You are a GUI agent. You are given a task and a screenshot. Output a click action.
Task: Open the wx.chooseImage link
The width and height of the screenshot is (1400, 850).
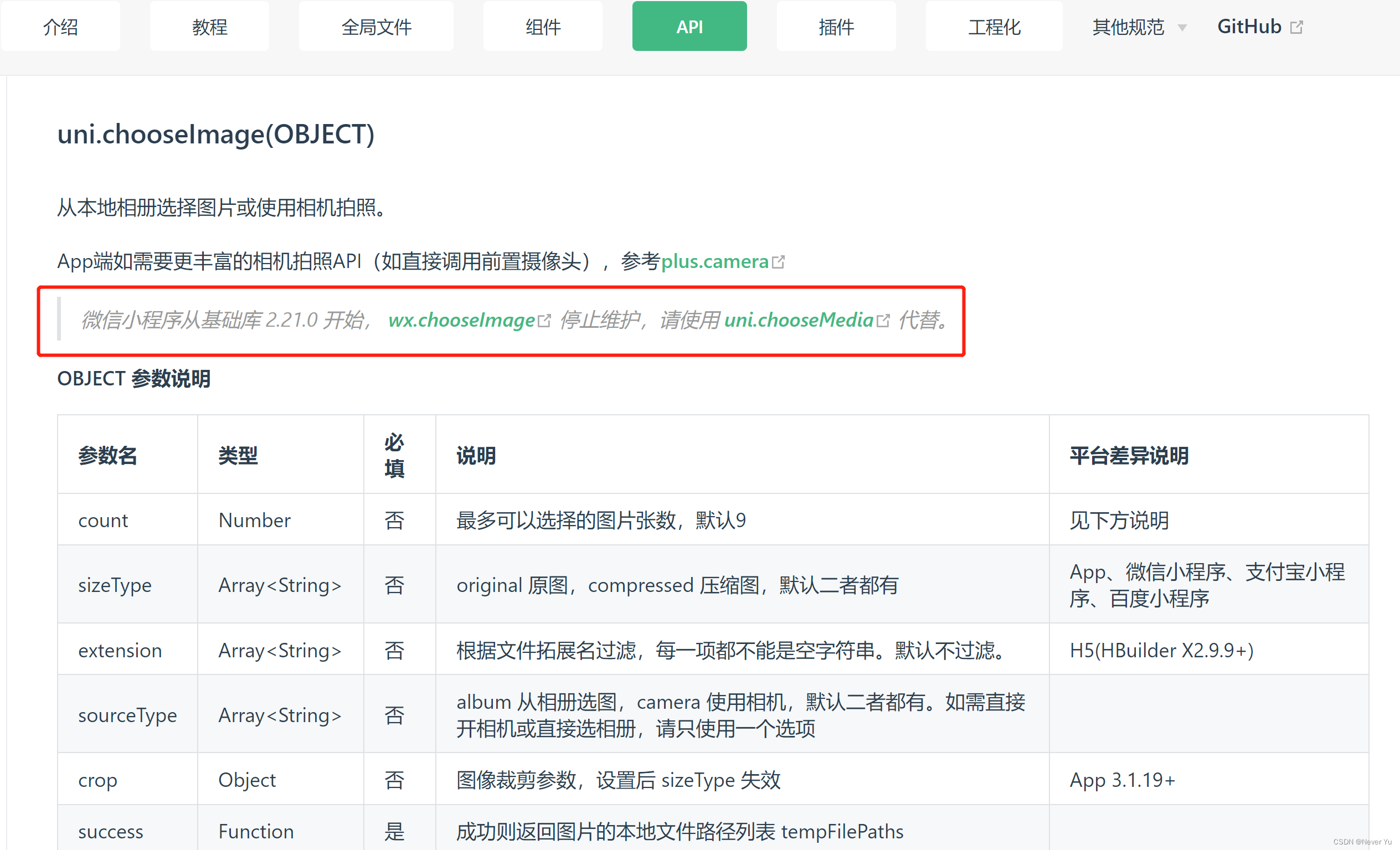coord(461,320)
